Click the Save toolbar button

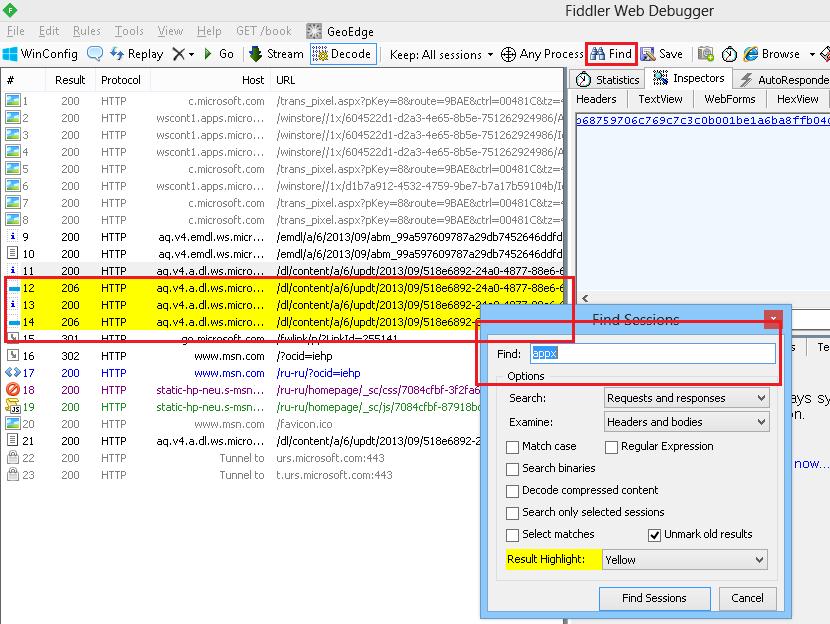tap(662, 54)
